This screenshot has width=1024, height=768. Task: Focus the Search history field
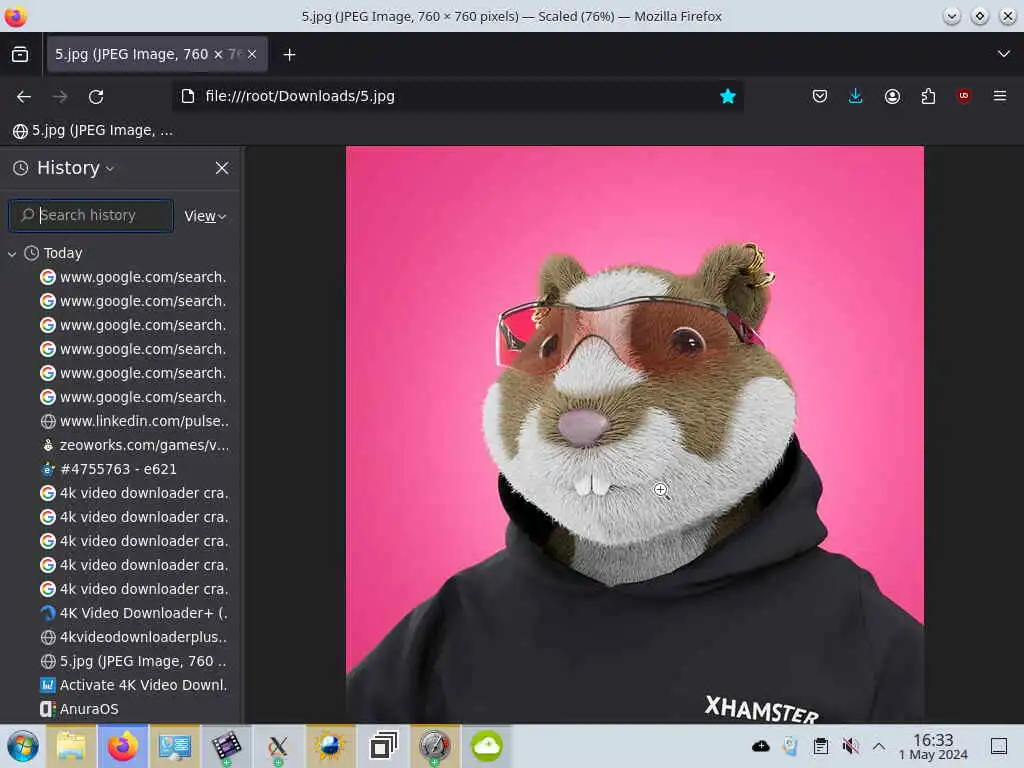click(x=91, y=216)
